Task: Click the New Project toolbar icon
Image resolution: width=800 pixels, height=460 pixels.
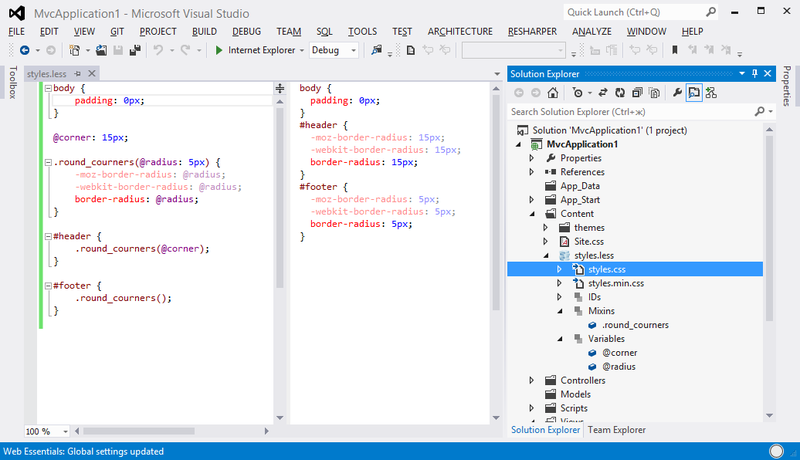Action: point(74,50)
